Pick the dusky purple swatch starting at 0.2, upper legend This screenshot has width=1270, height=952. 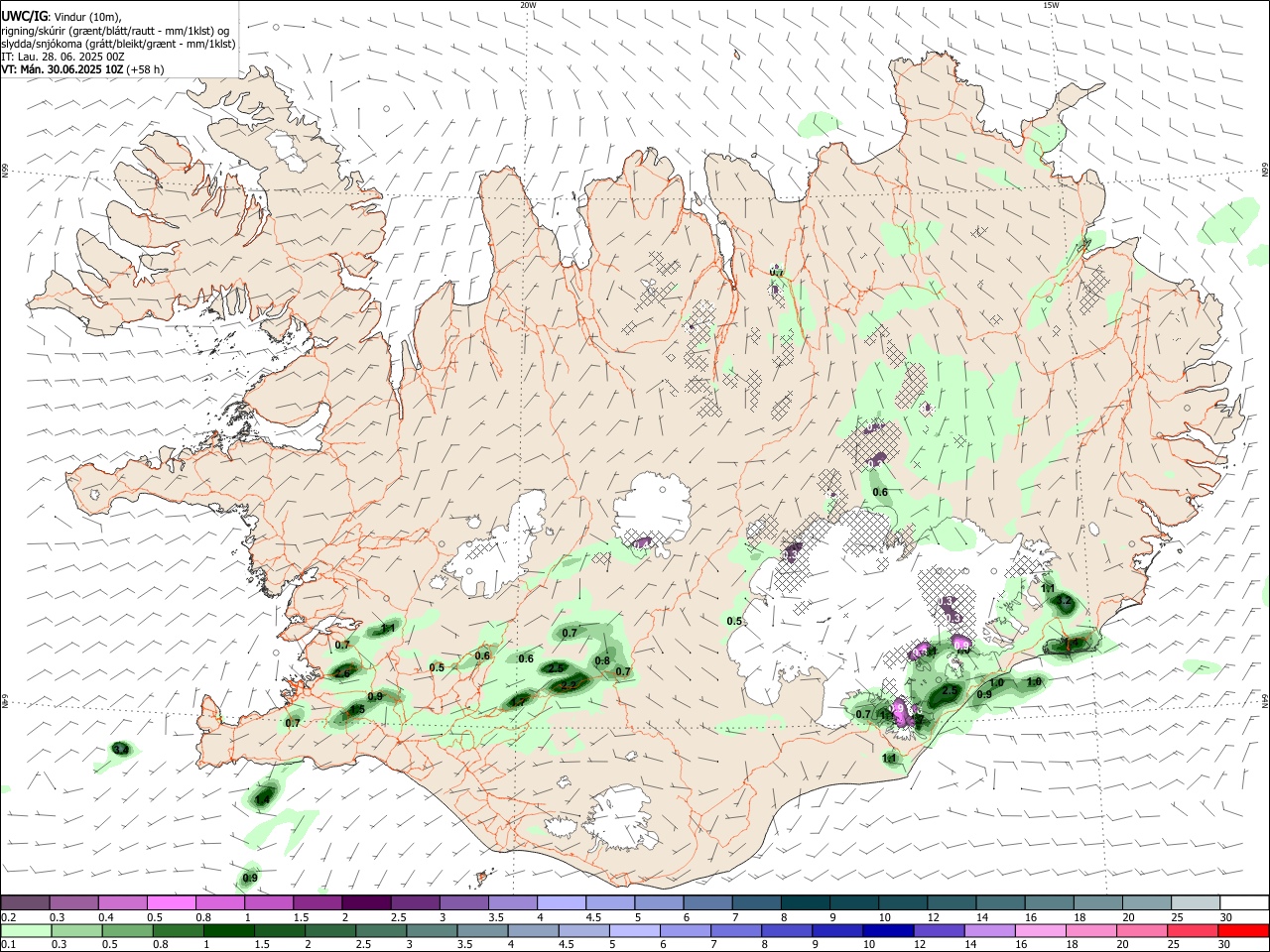[26, 902]
